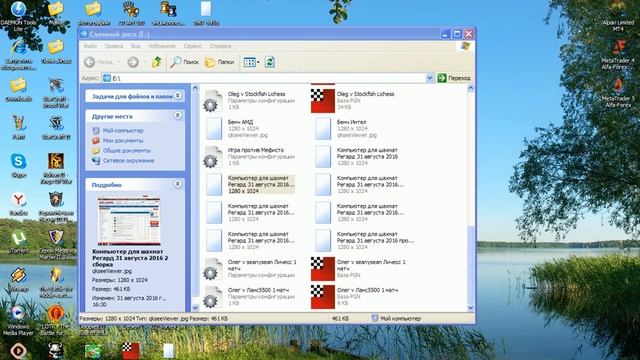Select the Беня Интел image file
Image resolution: width=640 pixels, height=360 pixels.
[347, 128]
